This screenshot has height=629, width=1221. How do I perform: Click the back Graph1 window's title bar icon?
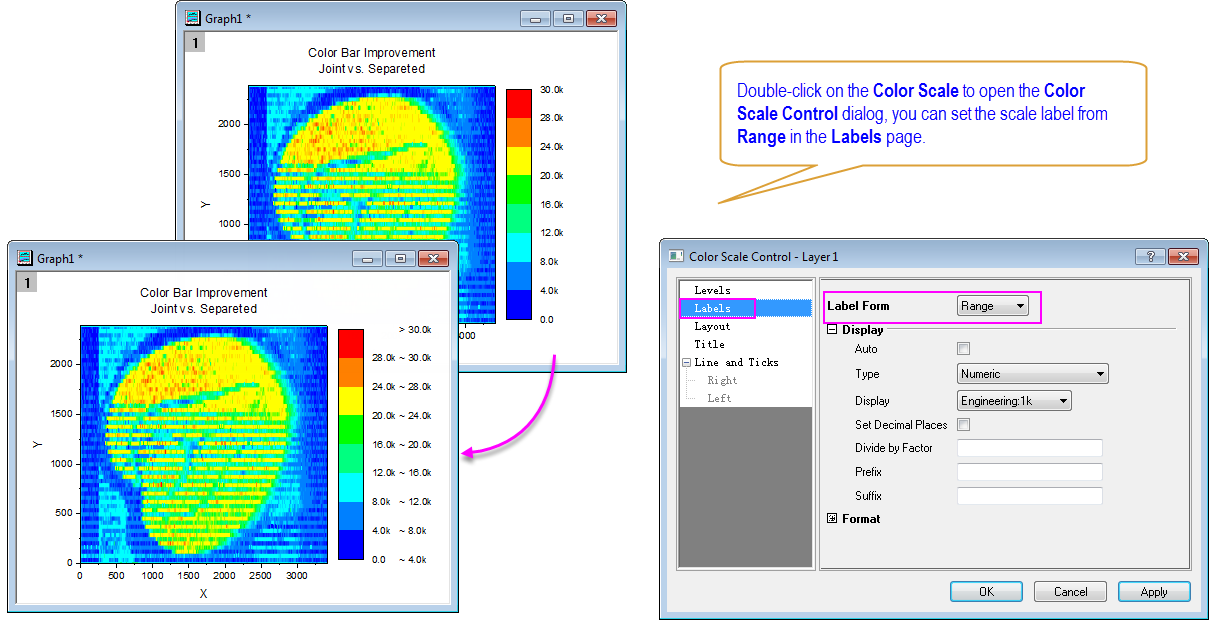coord(193,17)
